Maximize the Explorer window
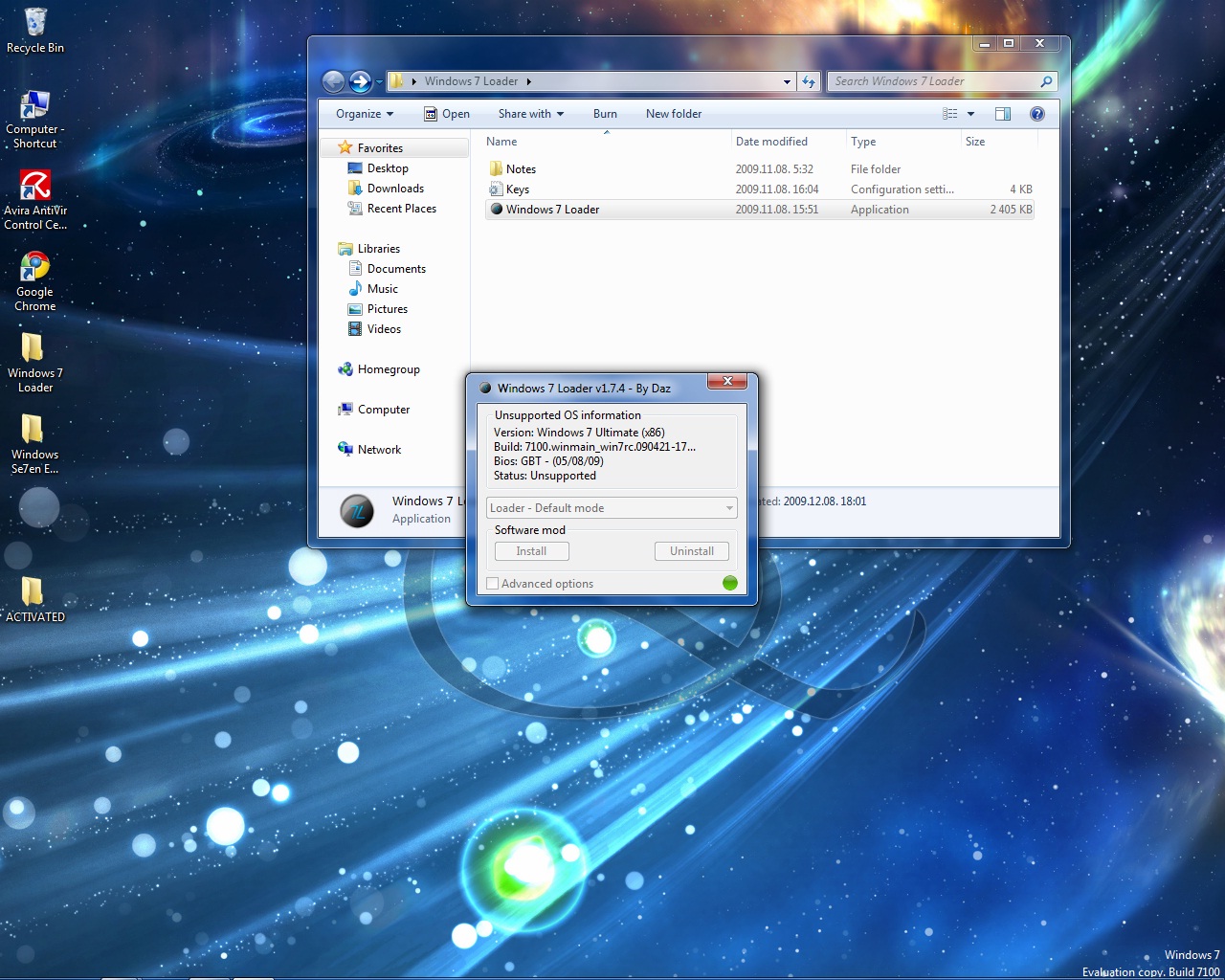Screen dimensions: 1225x980 point(1009,43)
